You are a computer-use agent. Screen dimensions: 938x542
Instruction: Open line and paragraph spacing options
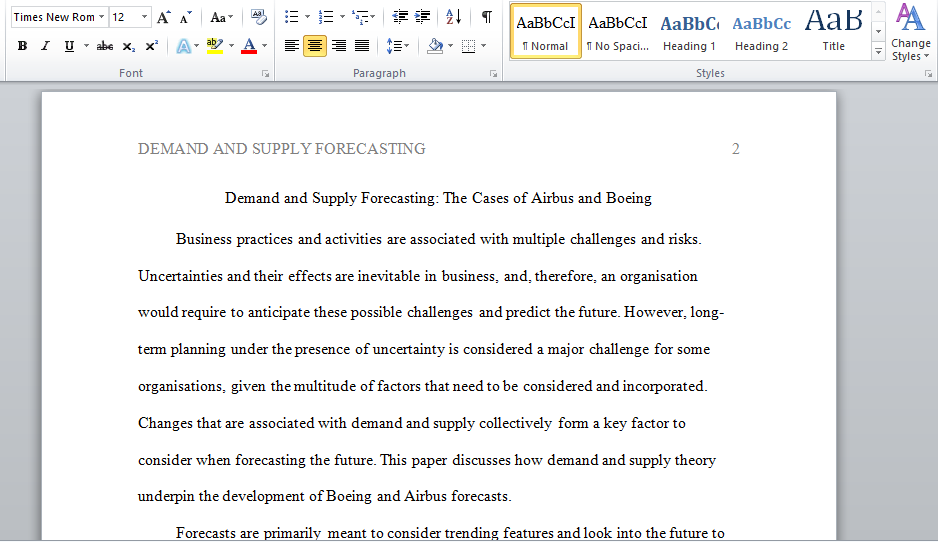(x=397, y=46)
